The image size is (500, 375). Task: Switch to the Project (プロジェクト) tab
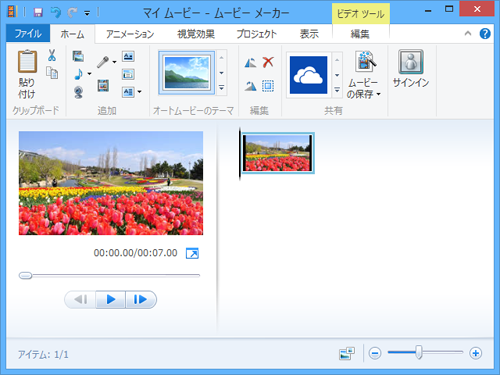click(x=256, y=34)
